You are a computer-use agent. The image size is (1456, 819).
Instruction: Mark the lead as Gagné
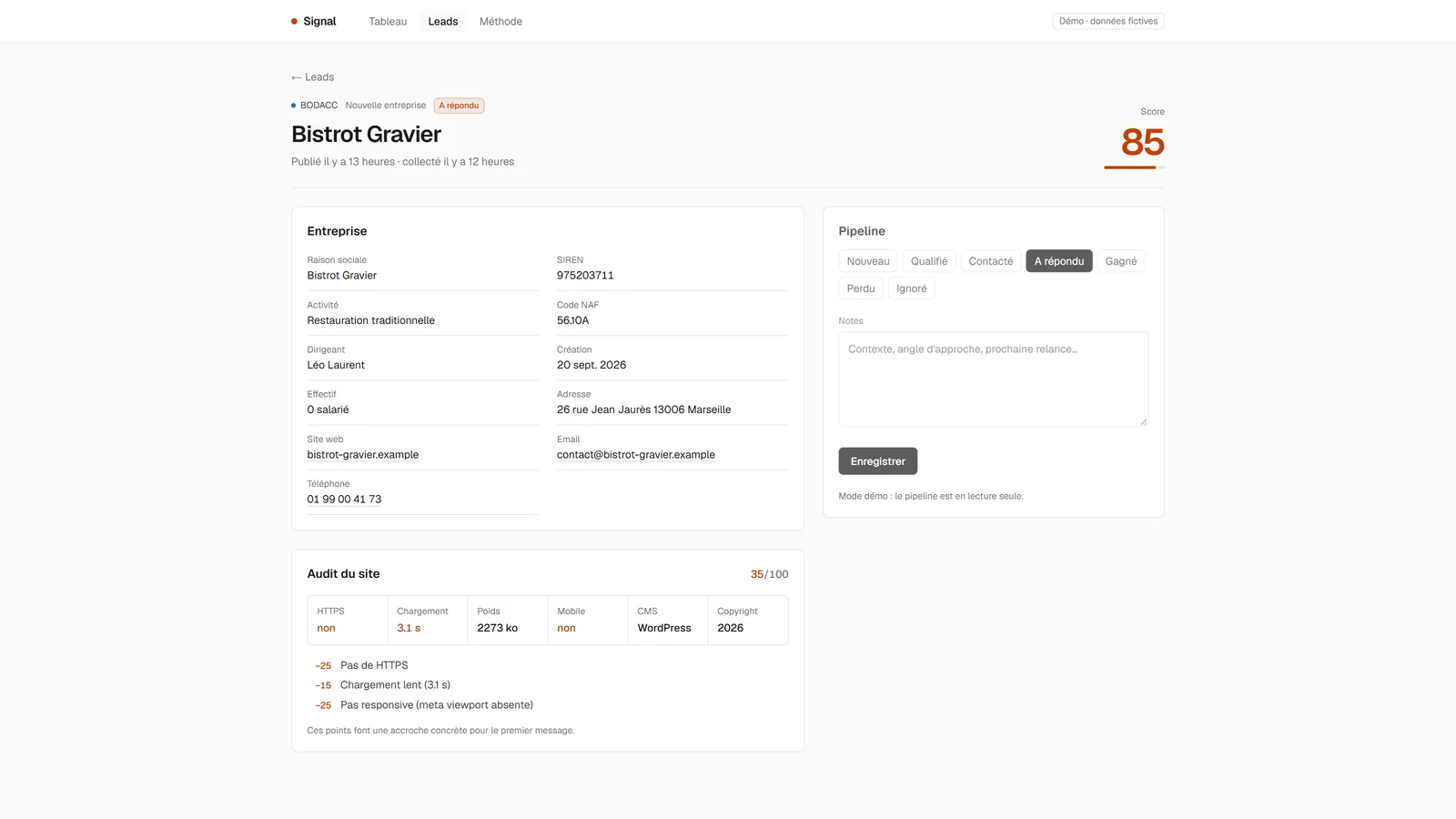coord(1121,261)
